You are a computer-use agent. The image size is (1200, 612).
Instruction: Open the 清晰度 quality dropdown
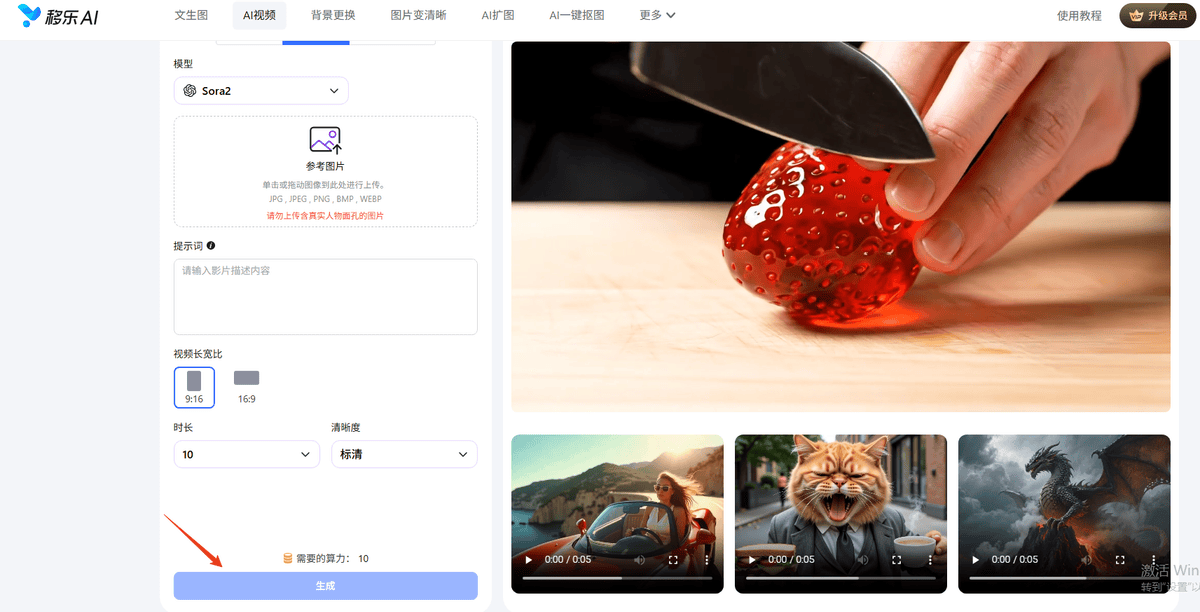[404, 454]
